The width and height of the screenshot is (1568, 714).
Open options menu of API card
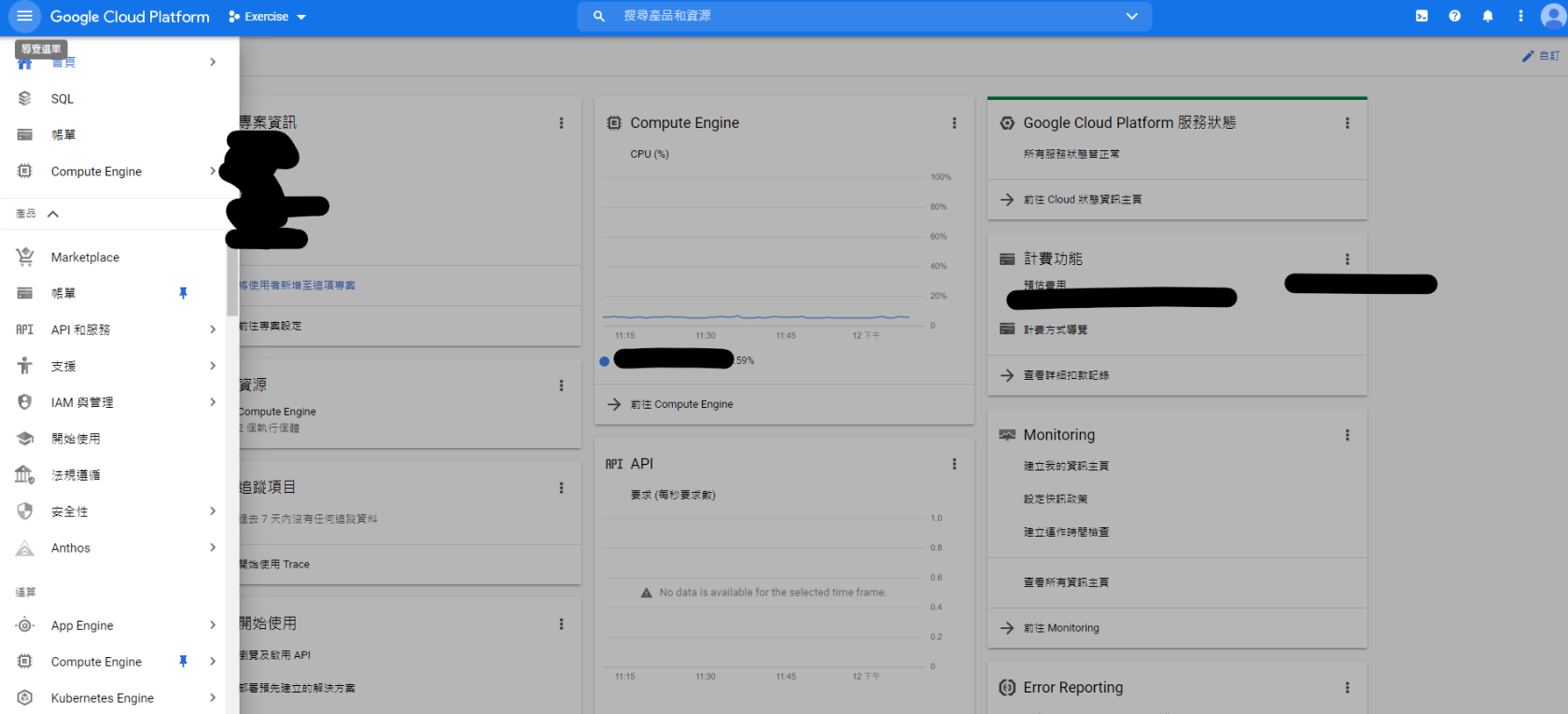click(x=954, y=464)
